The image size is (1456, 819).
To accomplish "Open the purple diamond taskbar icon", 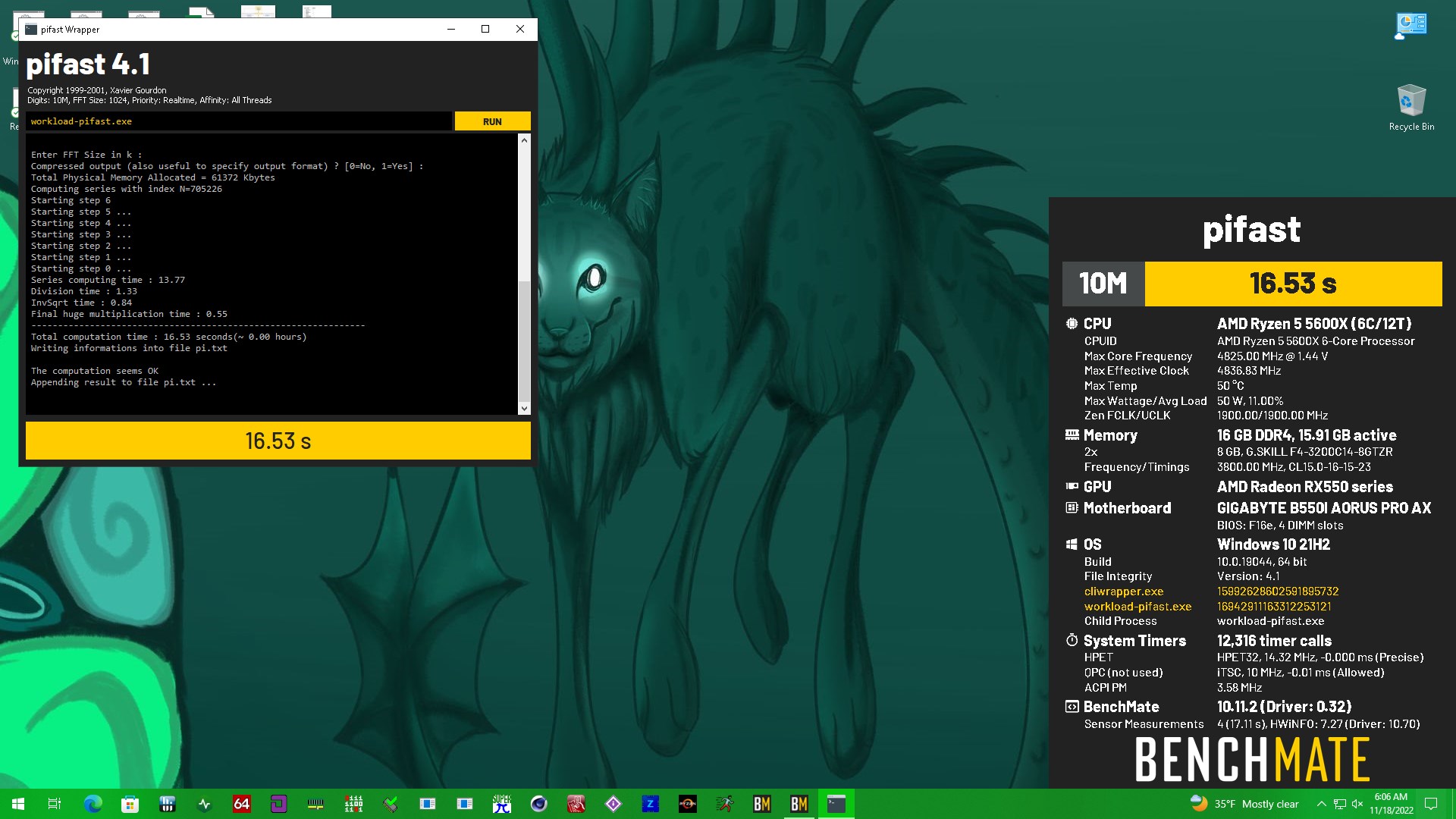I will tap(613, 804).
